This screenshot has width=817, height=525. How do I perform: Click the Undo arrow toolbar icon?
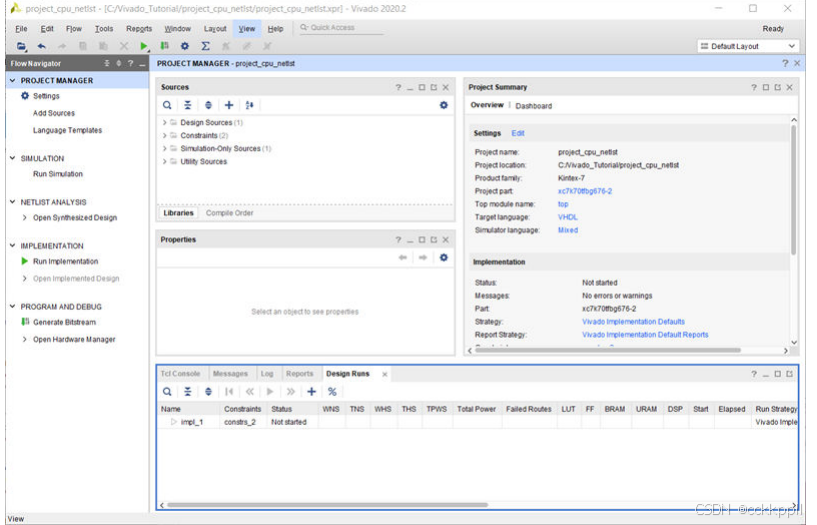point(42,46)
